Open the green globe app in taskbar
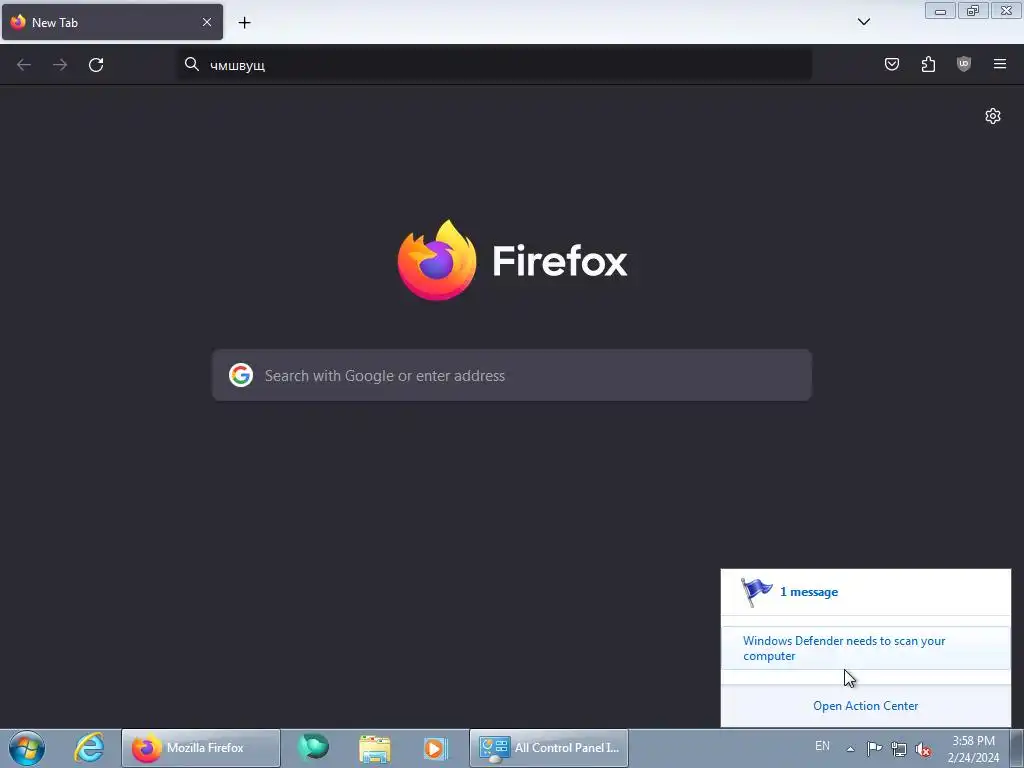Screen dimensions: 1024x768 click(313, 748)
